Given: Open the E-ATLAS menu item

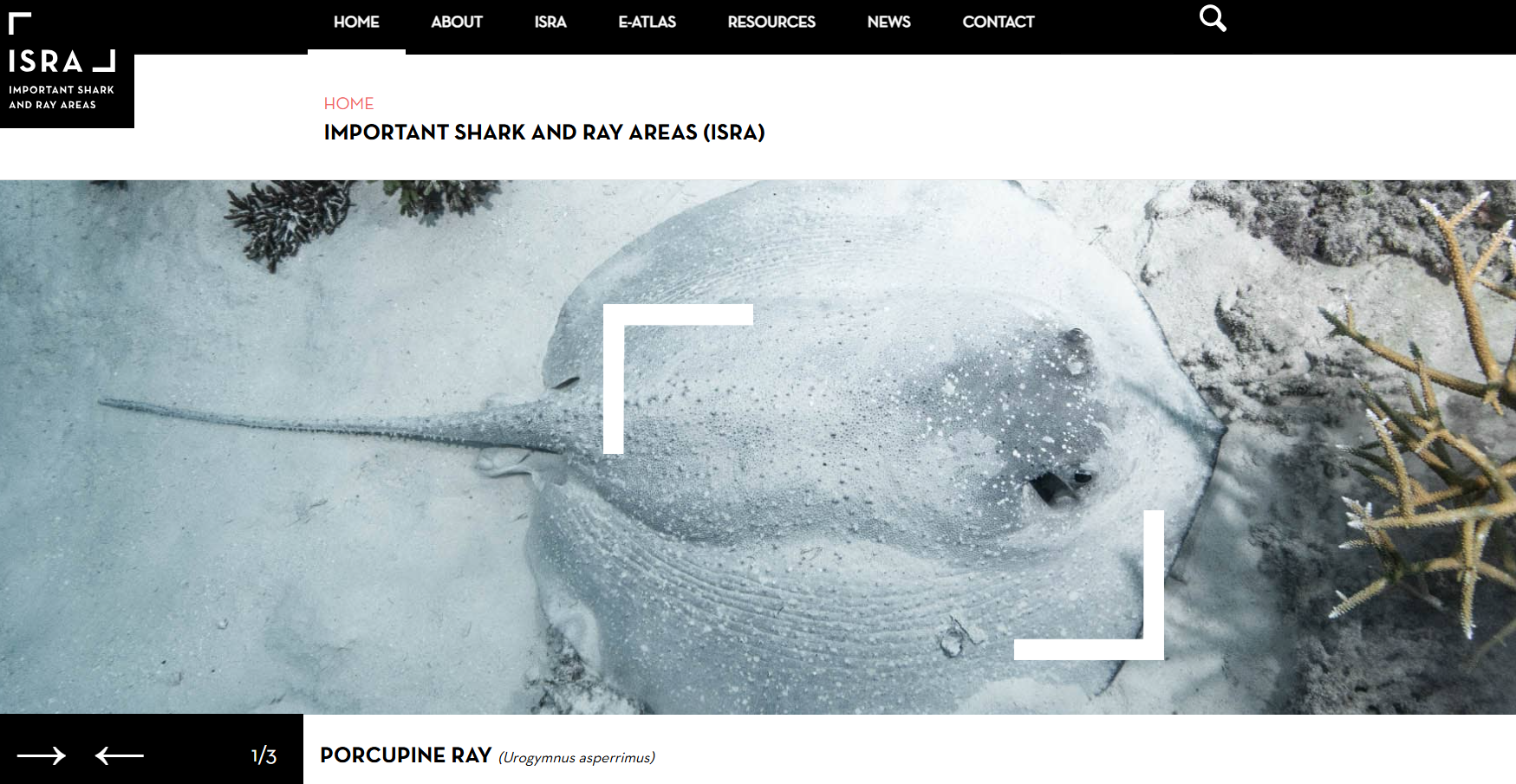Looking at the screenshot, I should [x=647, y=22].
